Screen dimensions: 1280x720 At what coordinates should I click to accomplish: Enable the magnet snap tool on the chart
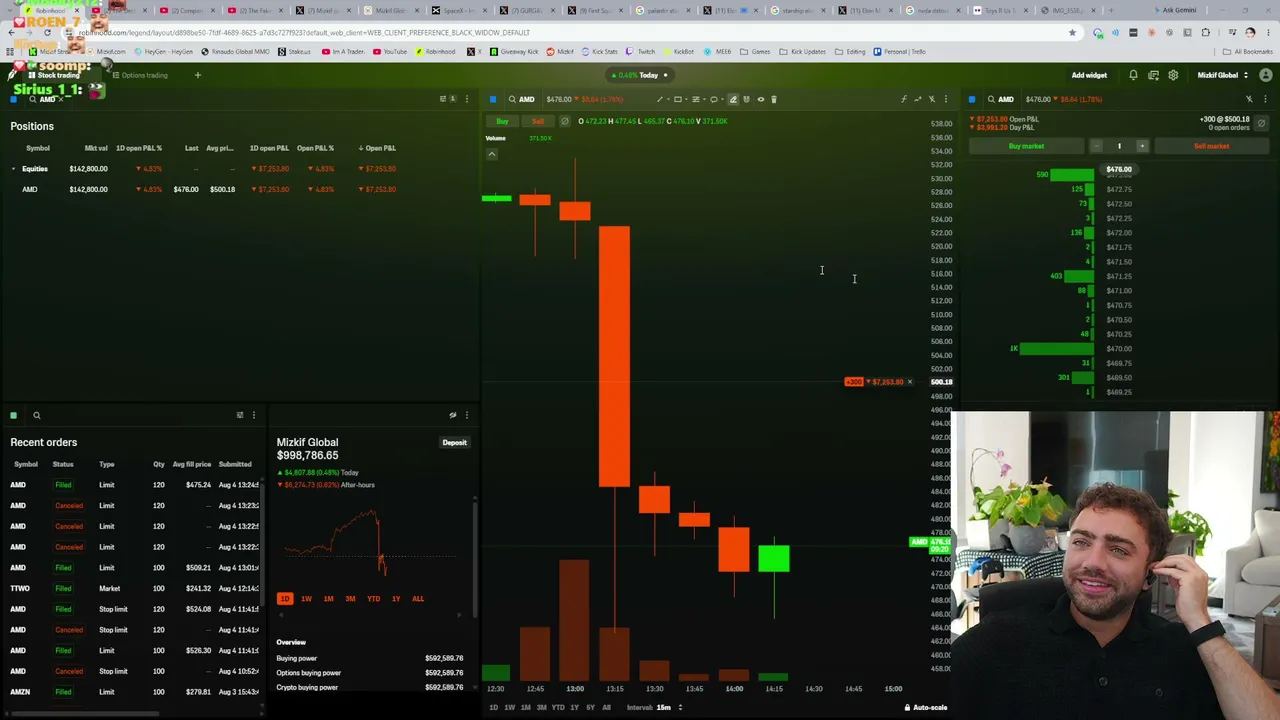tap(746, 99)
